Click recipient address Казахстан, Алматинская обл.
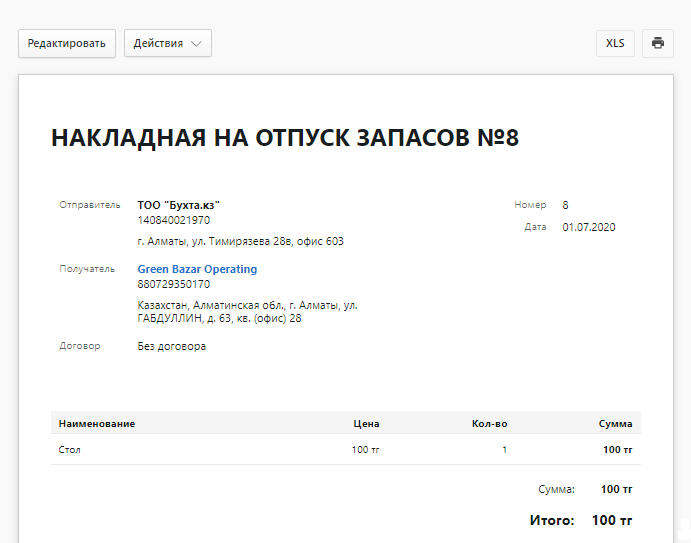 coord(247,312)
